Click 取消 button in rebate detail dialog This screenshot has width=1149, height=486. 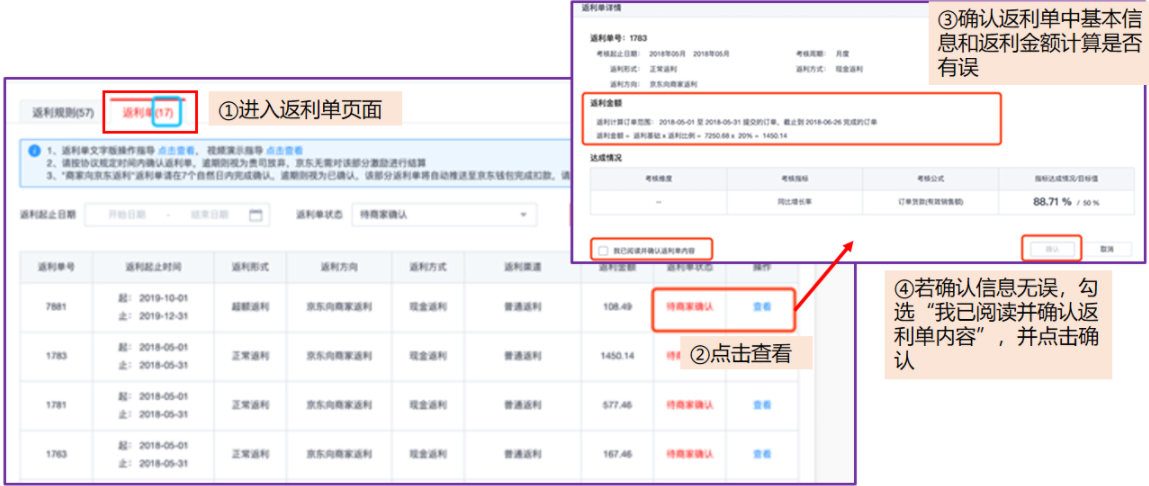[1106, 249]
